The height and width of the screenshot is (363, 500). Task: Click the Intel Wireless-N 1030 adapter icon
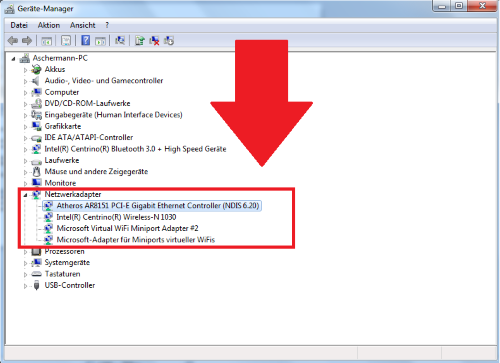pos(48,217)
